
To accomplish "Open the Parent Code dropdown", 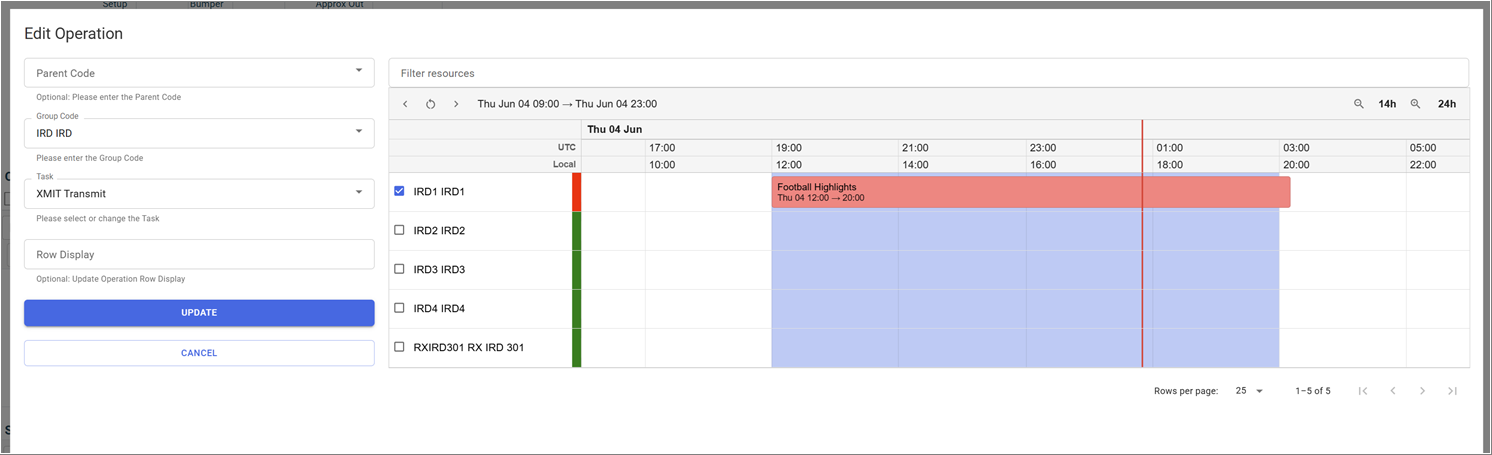I will click(x=199, y=73).
